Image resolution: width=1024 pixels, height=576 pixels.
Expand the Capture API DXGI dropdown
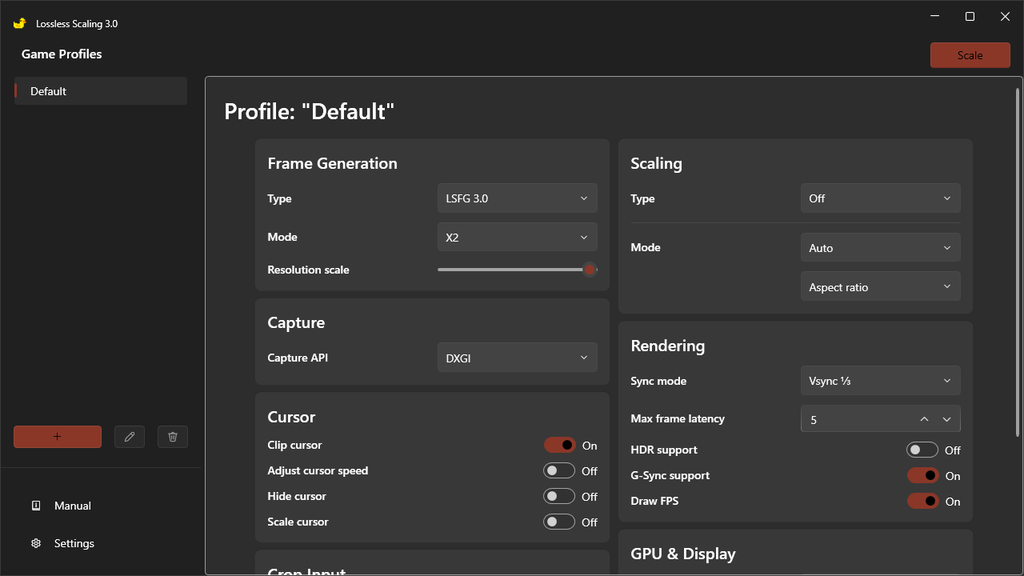tap(517, 358)
